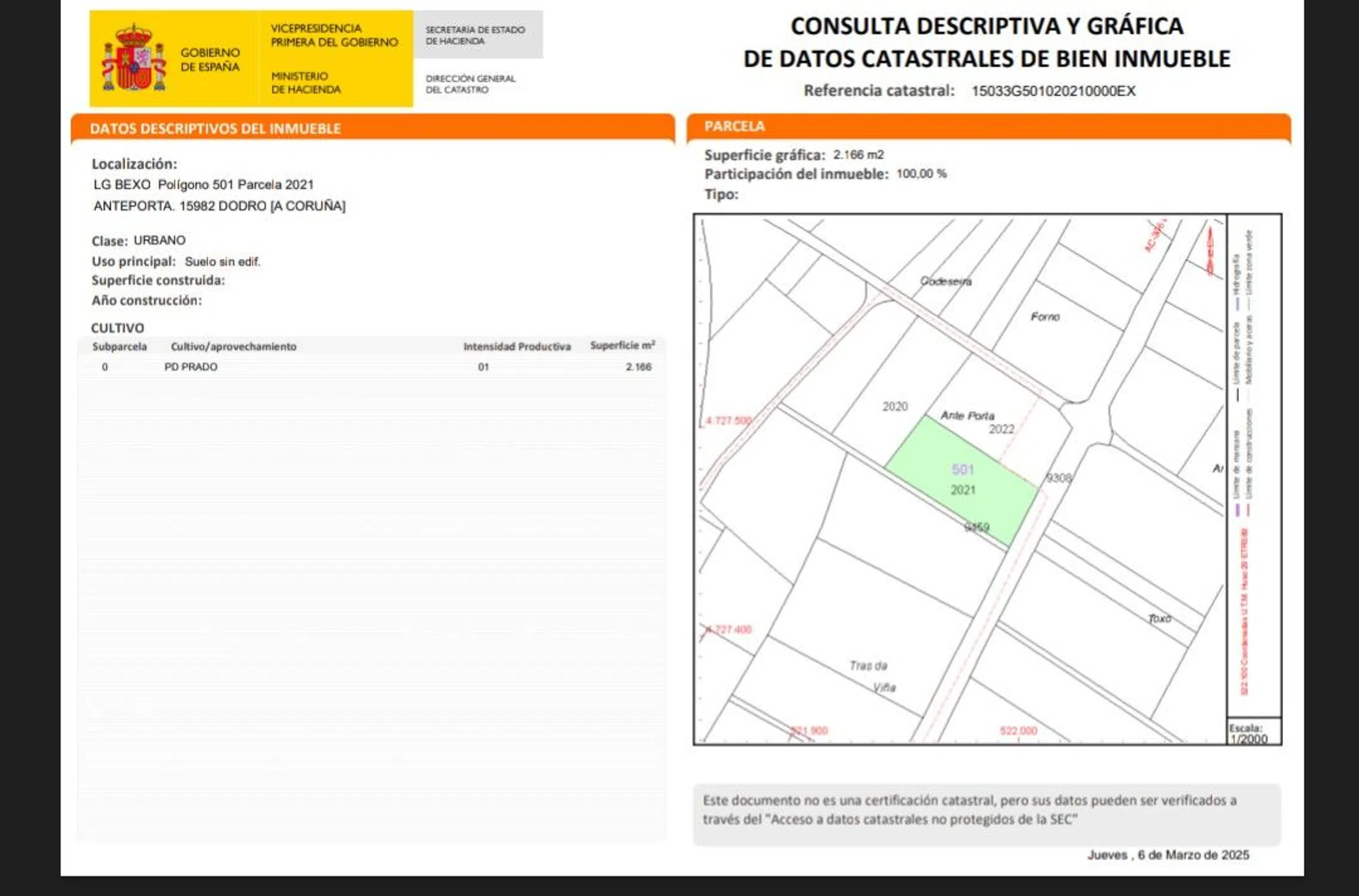This screenshot has width=1359, height=896.
Task: Select the green highlighted parcel 2021
Action: (x=963, y=481)
